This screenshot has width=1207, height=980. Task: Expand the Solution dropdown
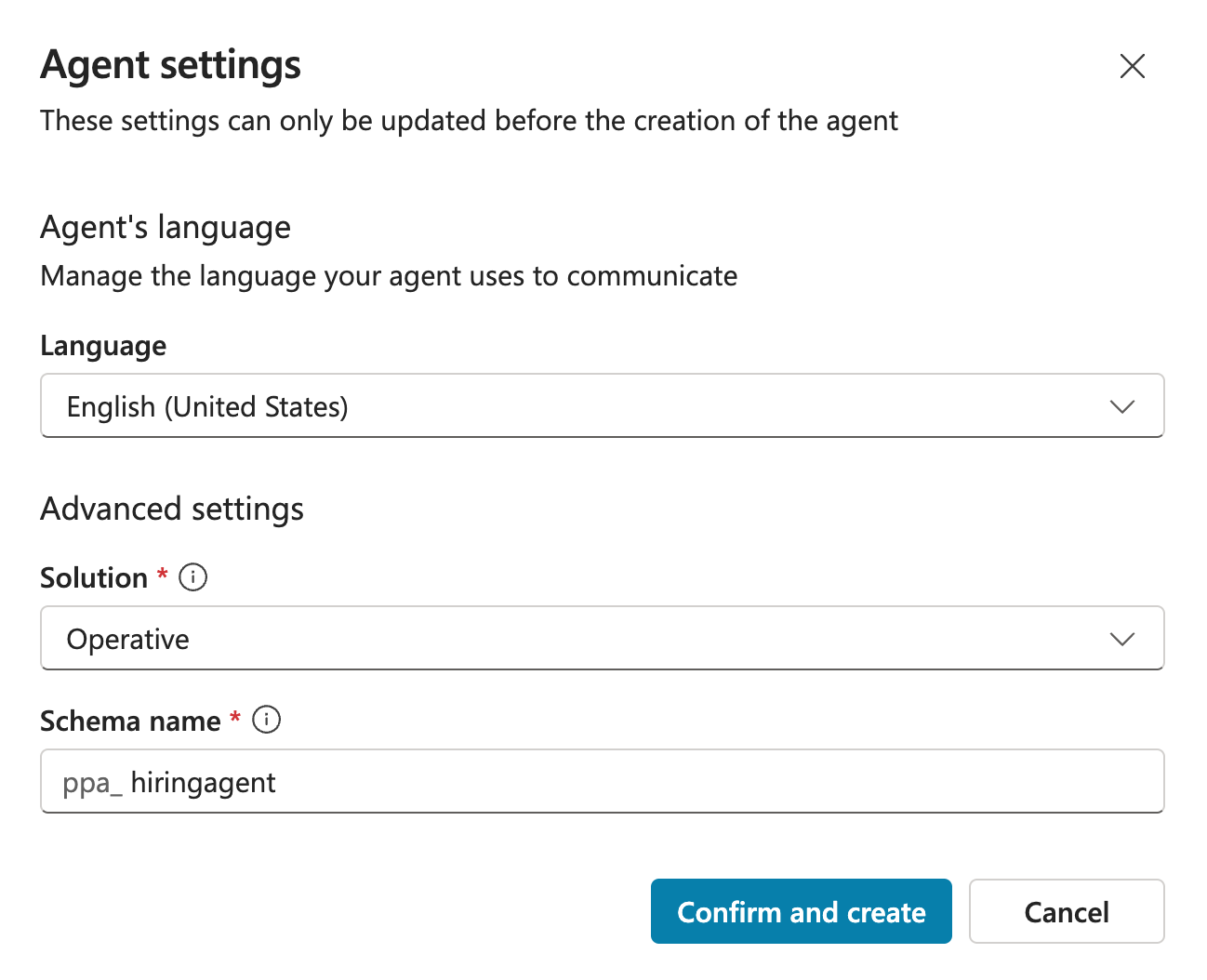click(x=602, y=639)
